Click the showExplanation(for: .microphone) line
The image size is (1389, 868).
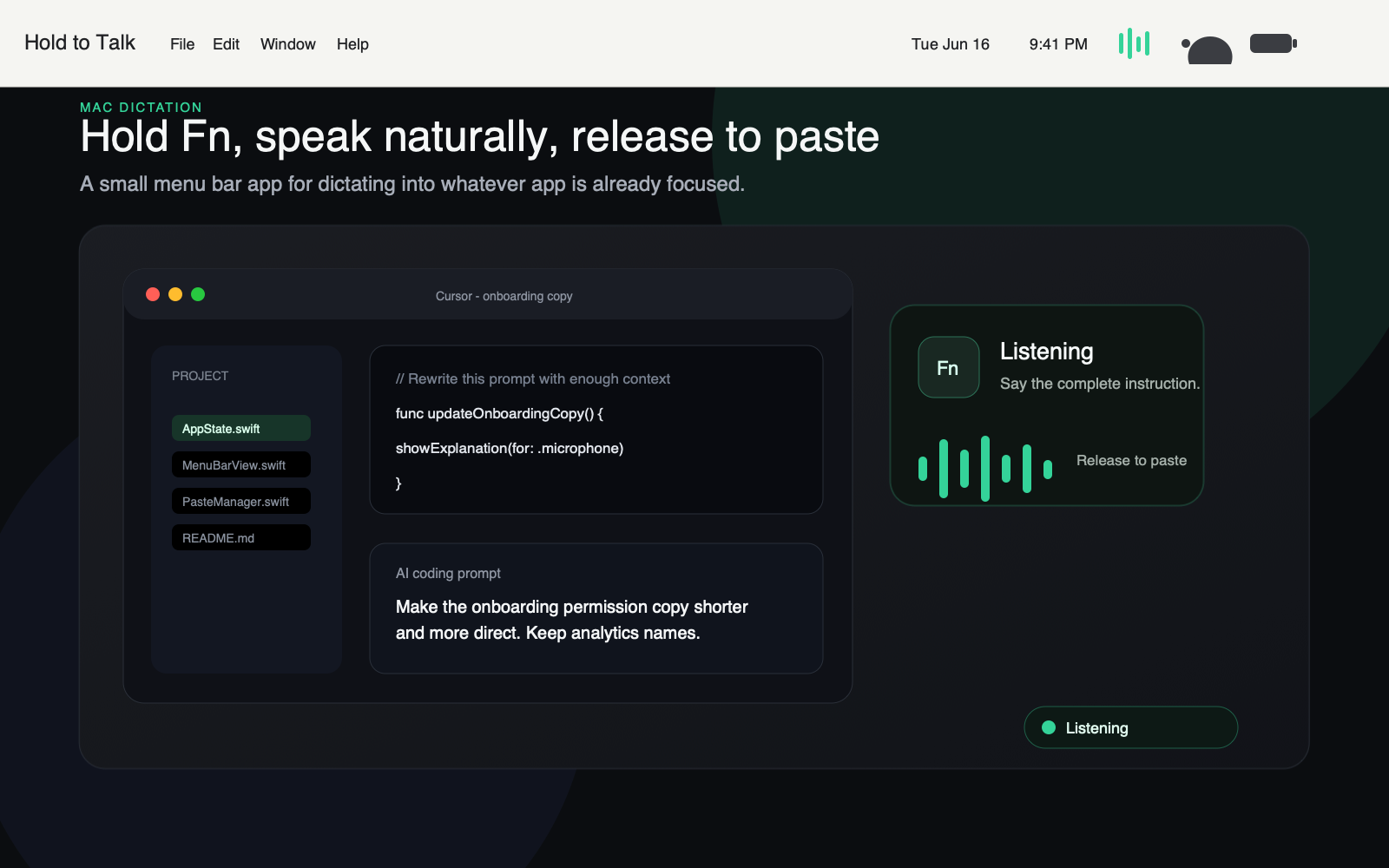tap(510, 448)
